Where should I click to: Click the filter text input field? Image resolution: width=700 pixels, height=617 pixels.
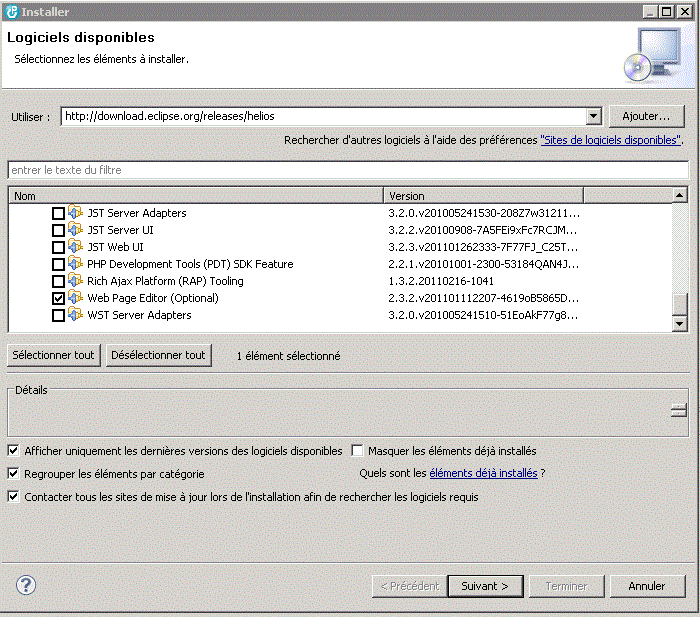348,170
